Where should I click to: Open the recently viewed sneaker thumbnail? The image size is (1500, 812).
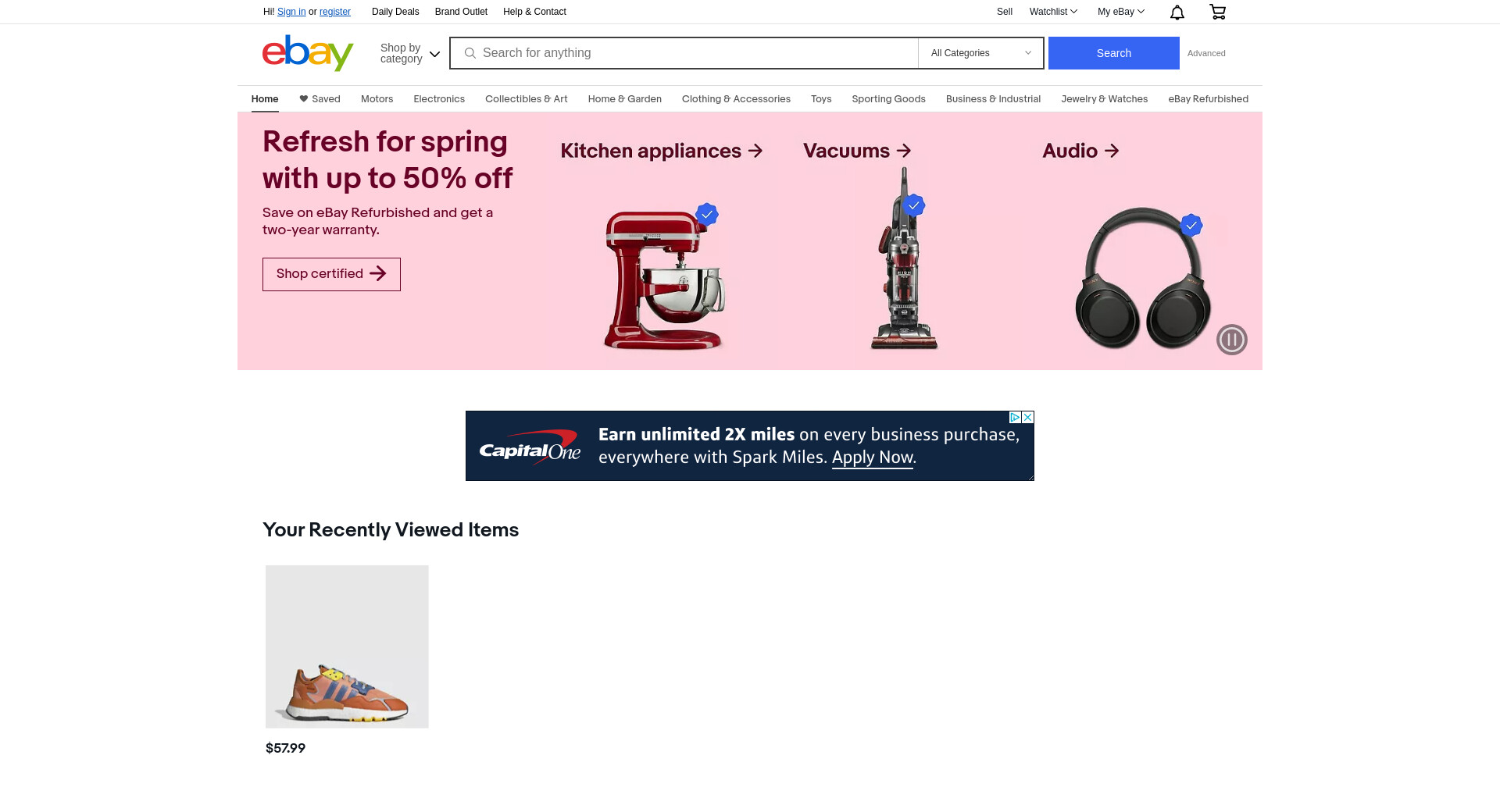click(347, 646)
